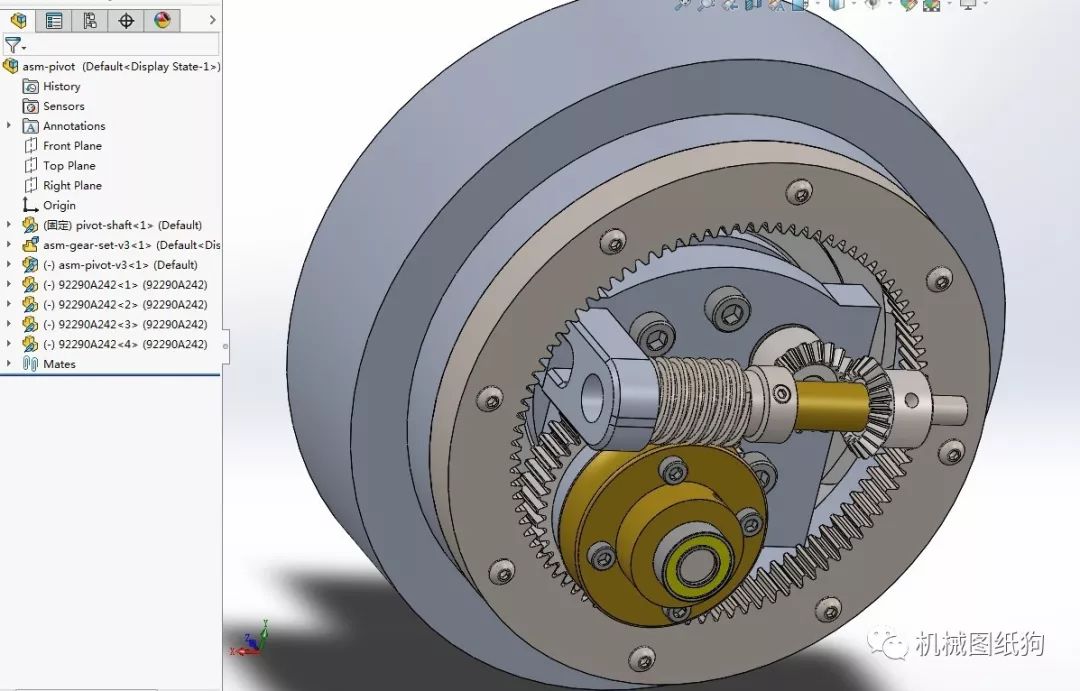1080x691 pixels.
Task: Click Zoom to Fit in the view toolbar
Action: tap(682, 5)
